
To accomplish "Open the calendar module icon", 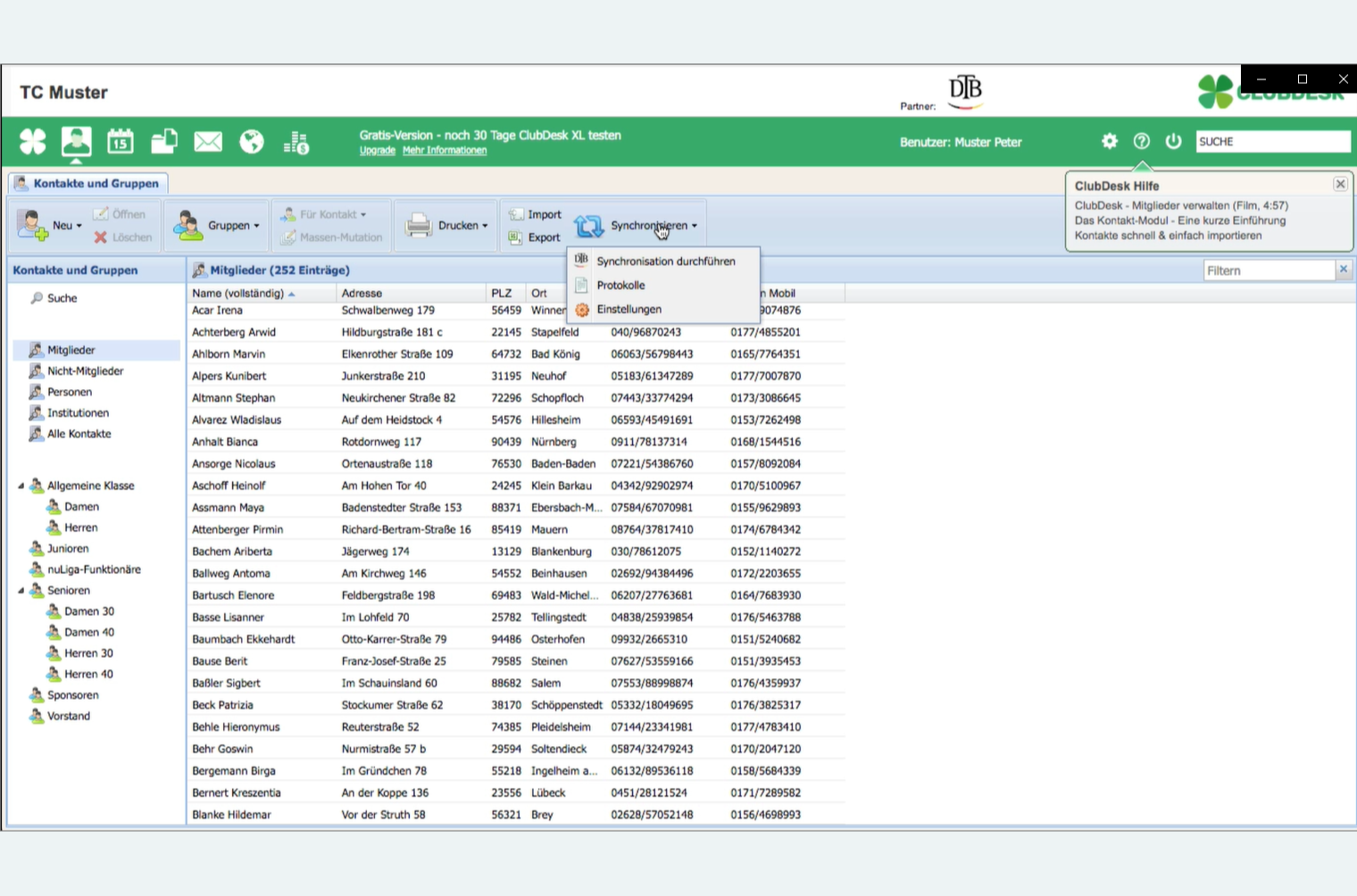I will tap(121, 141).
